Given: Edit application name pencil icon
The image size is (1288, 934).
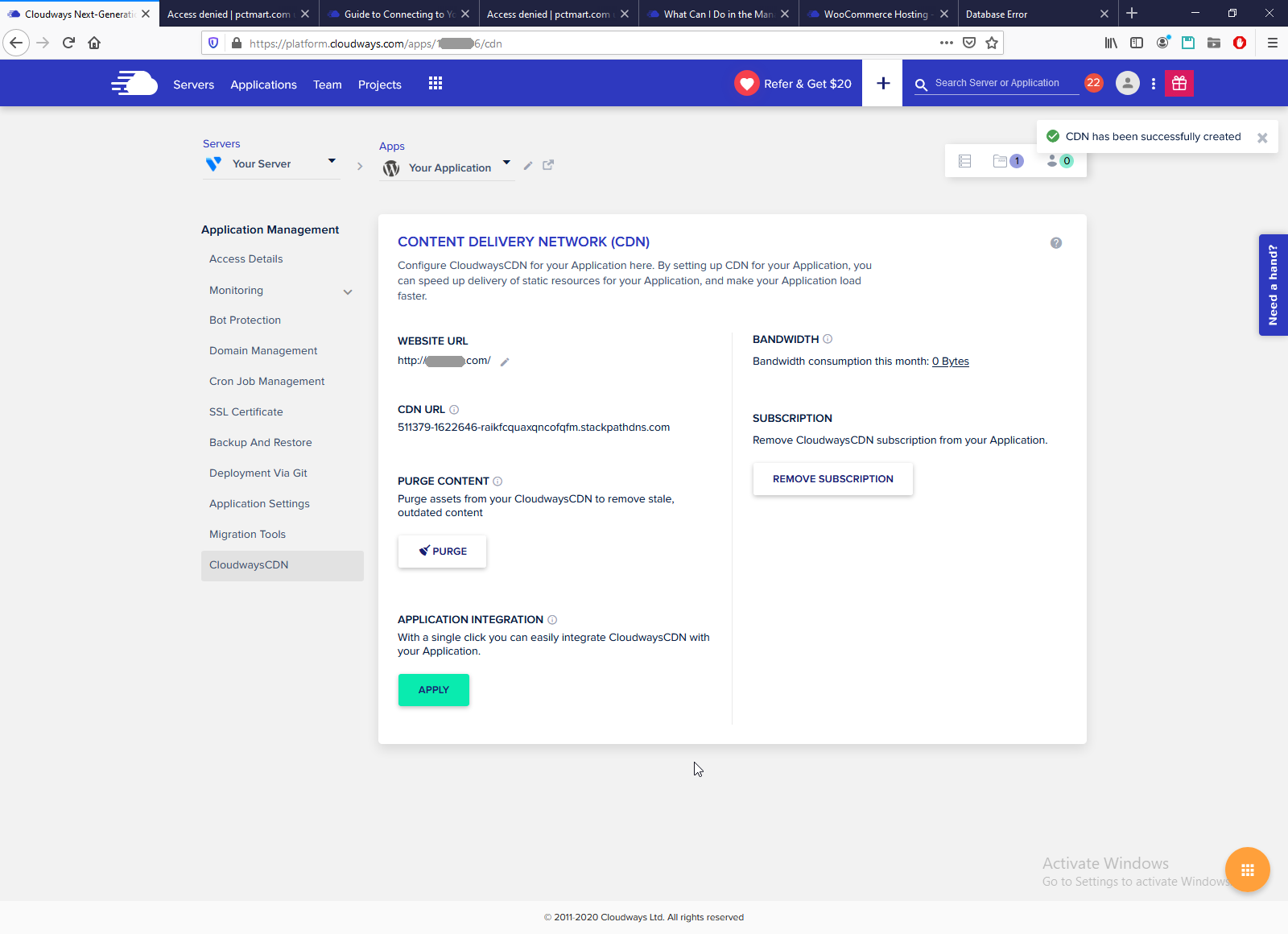Looking at the screenshot, I should click(528, 166).
